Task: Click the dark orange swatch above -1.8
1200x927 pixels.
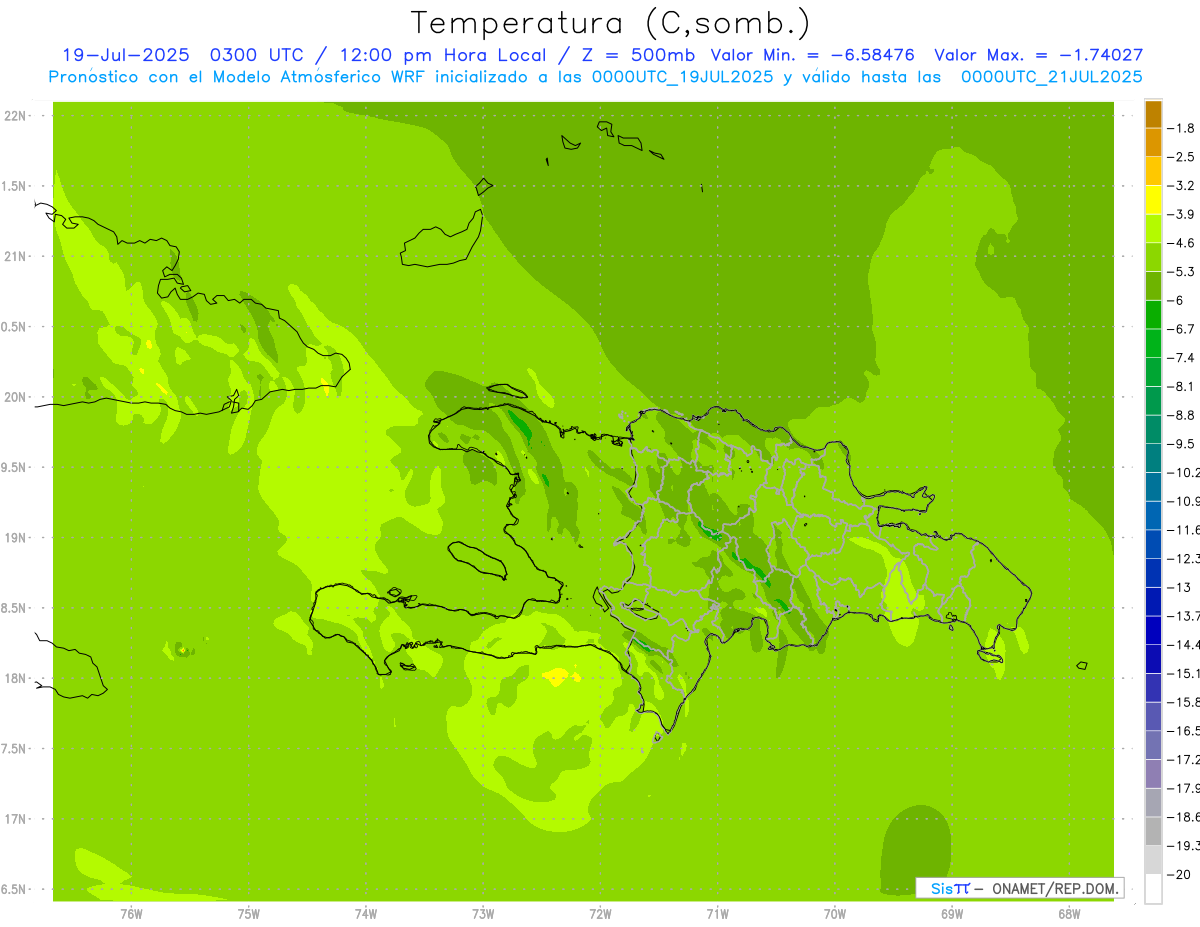Action: [x=1153, y=114]
